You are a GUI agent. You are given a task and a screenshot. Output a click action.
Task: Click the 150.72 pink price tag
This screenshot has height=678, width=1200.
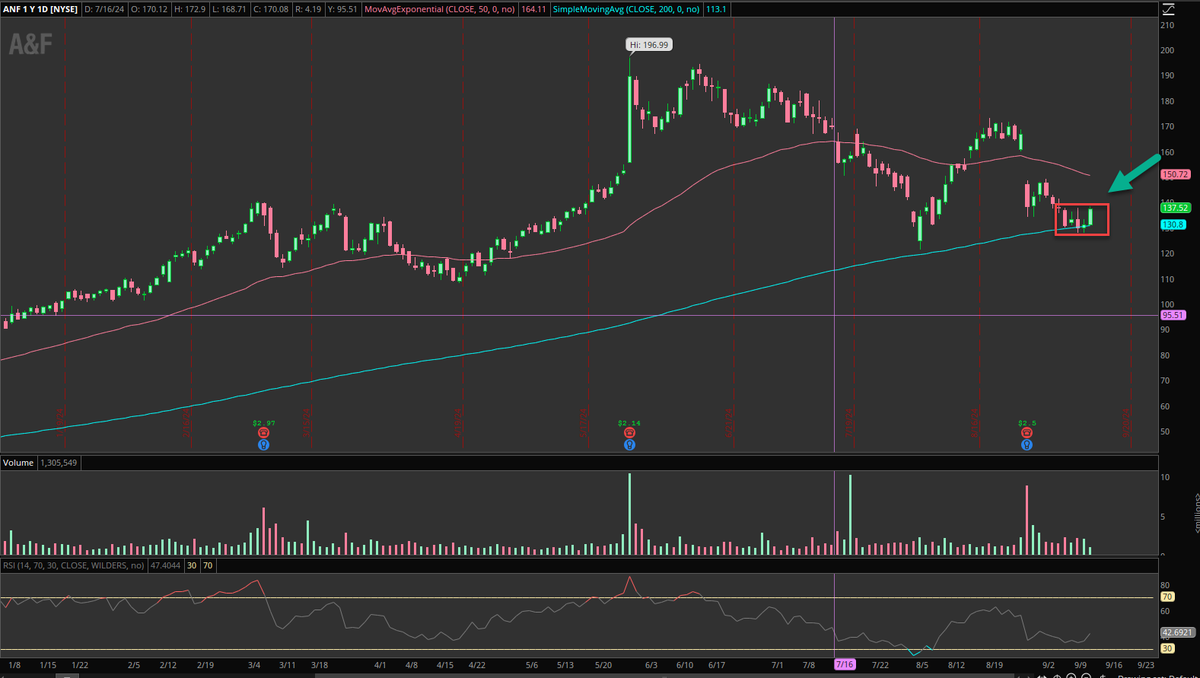coord(1174,174)
